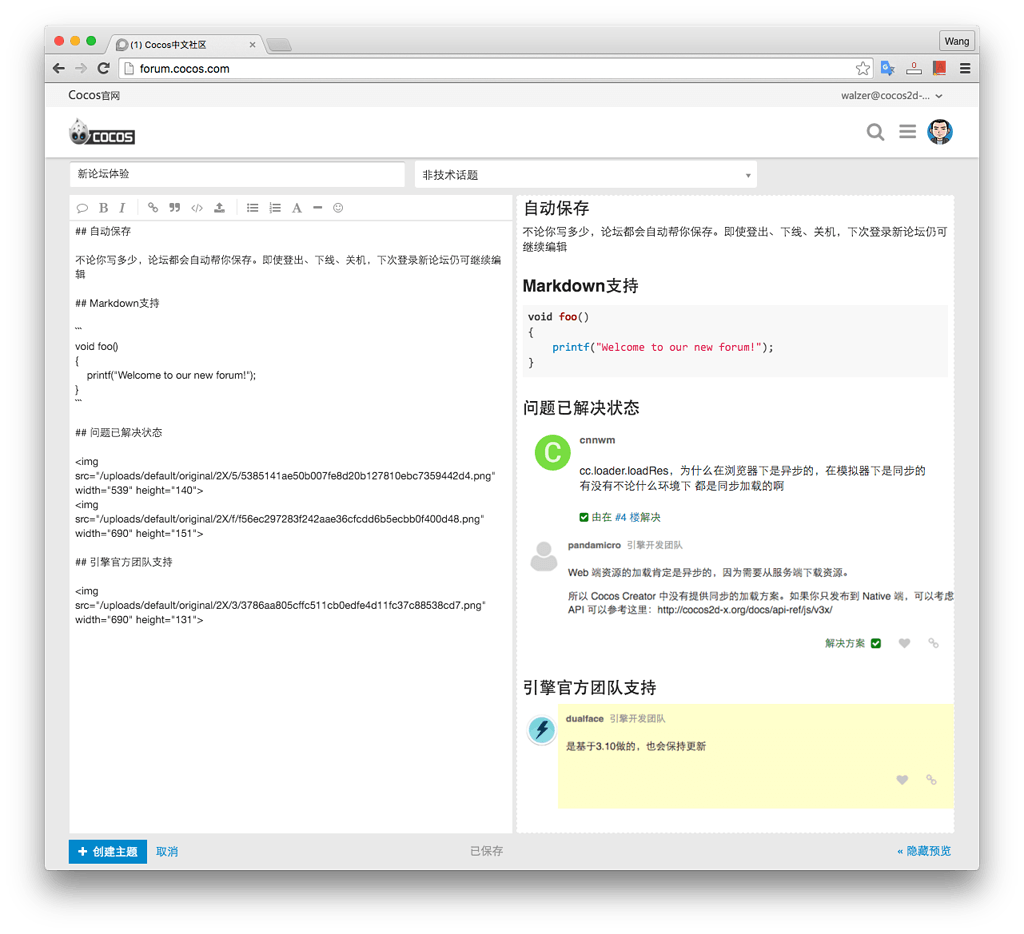Create the topic with 创建主题 button
This screenshot has height=934, width=1024.
point(107,851)
